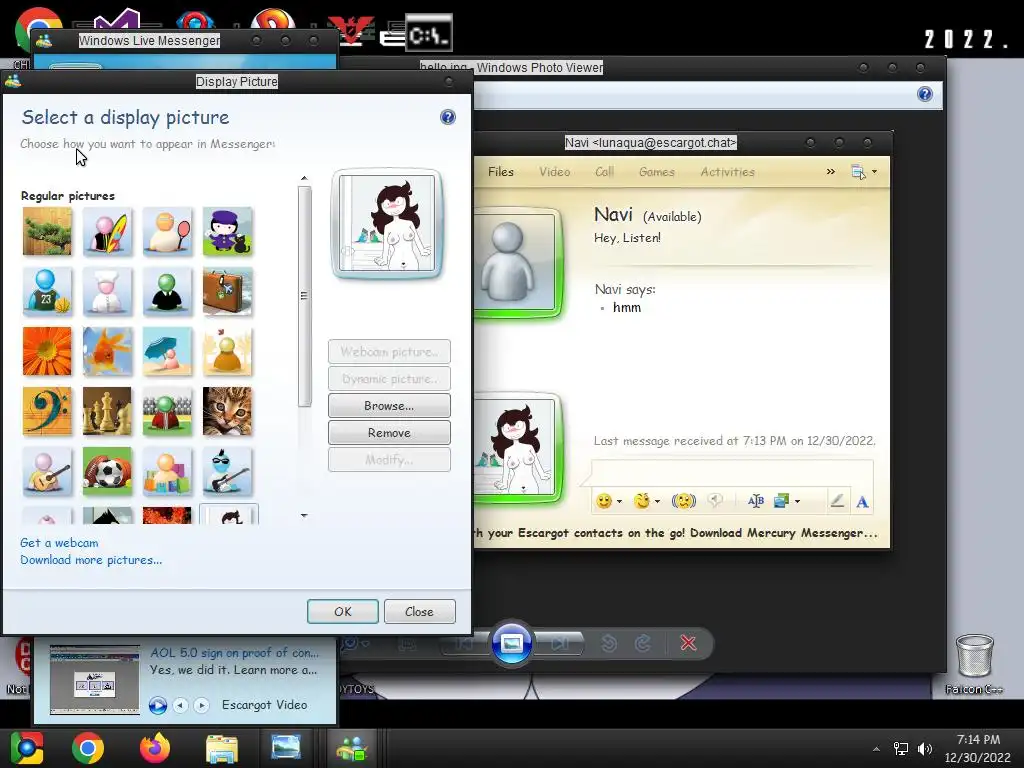Click the picture list scroll down arrow
The height and width of the screenshot is (768, 1024).
click(x=304, y=515)
